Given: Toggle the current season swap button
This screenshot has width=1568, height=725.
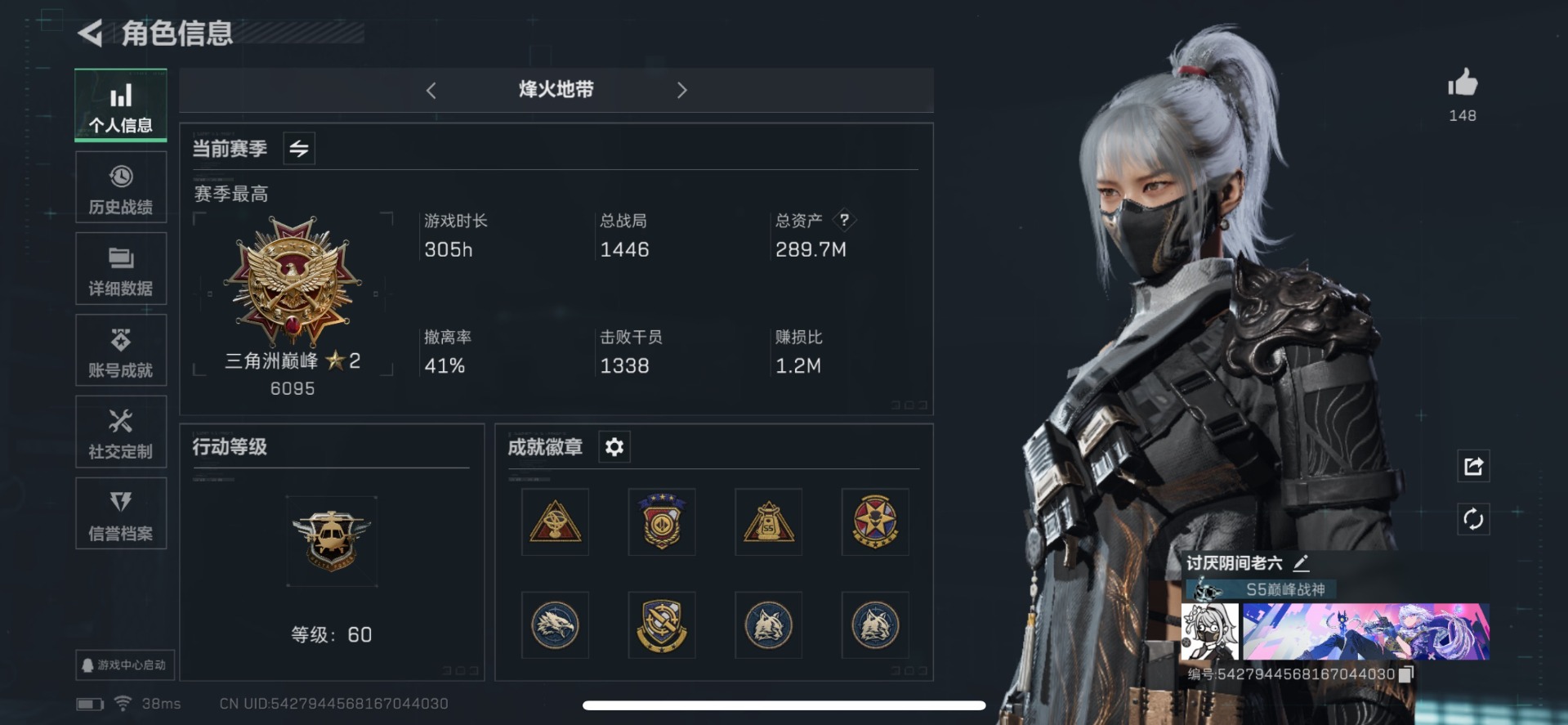Looking at the screenshot, I should [x=299, y=149].
